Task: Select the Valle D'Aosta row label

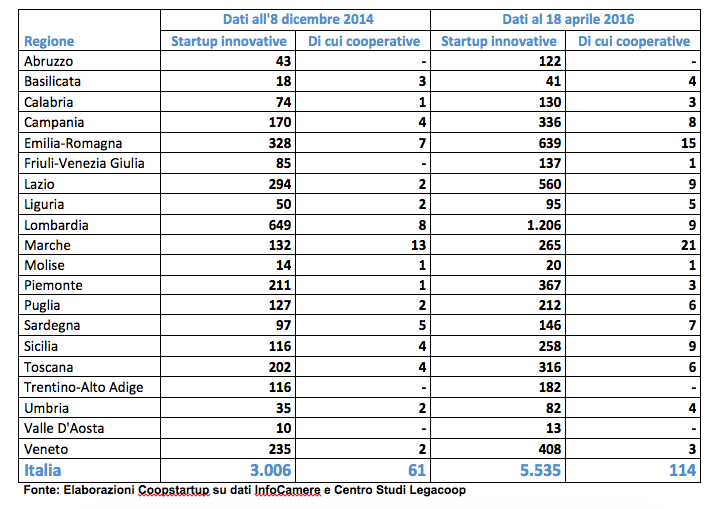Action: (66, 428)
